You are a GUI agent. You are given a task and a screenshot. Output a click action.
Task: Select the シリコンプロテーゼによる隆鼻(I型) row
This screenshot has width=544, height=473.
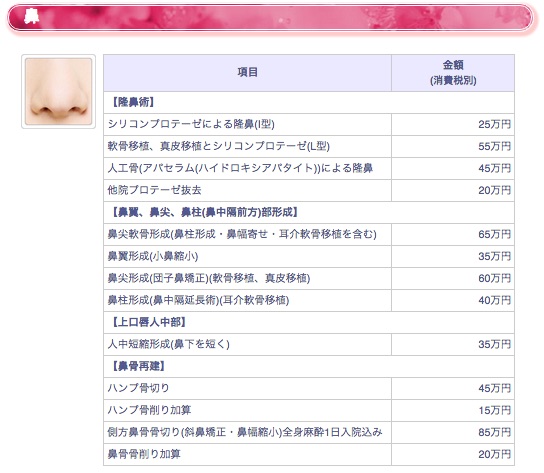click(309, 124)
